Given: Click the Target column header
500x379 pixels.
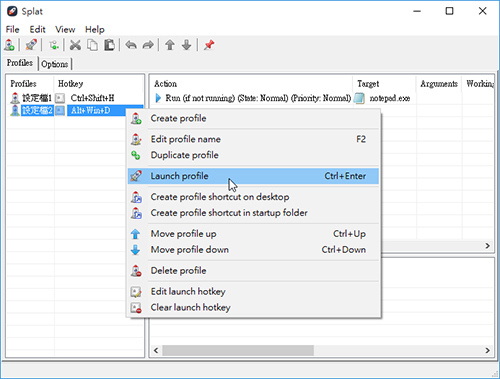Looking at the screenshot, I should pos(384,83).
